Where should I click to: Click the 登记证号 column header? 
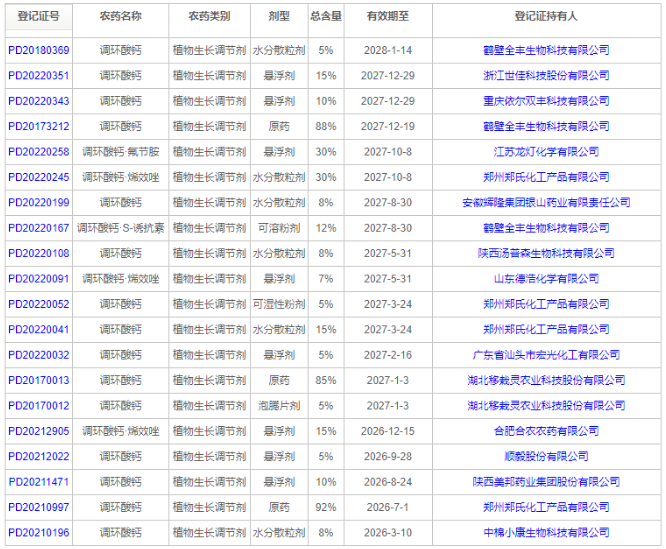click(x=39, y=17)
